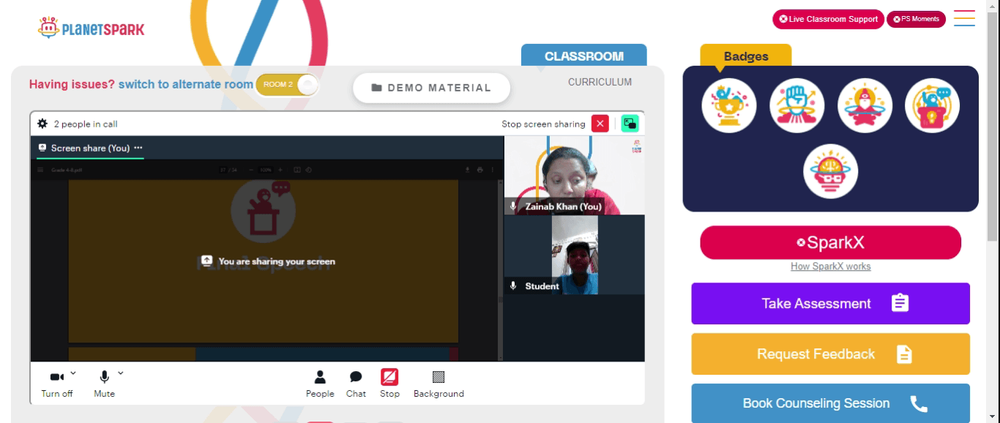
Task: Open call settings gear icon
Action: [x=43, y=124]
